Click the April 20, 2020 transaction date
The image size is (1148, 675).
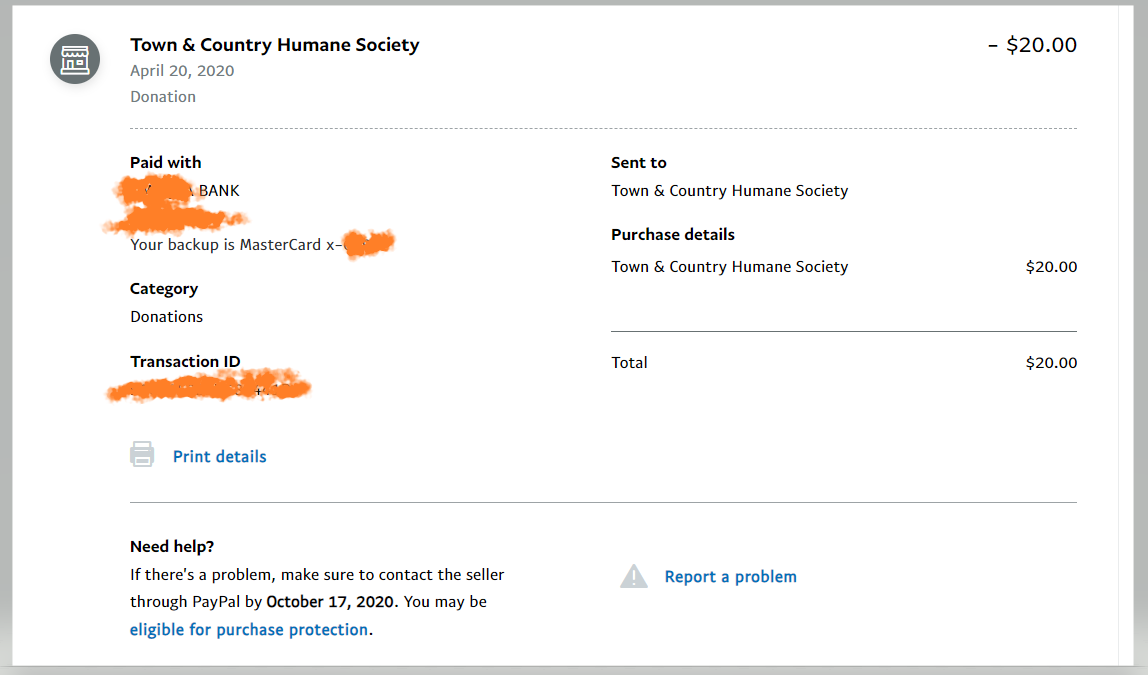click(x=182, y=71)
